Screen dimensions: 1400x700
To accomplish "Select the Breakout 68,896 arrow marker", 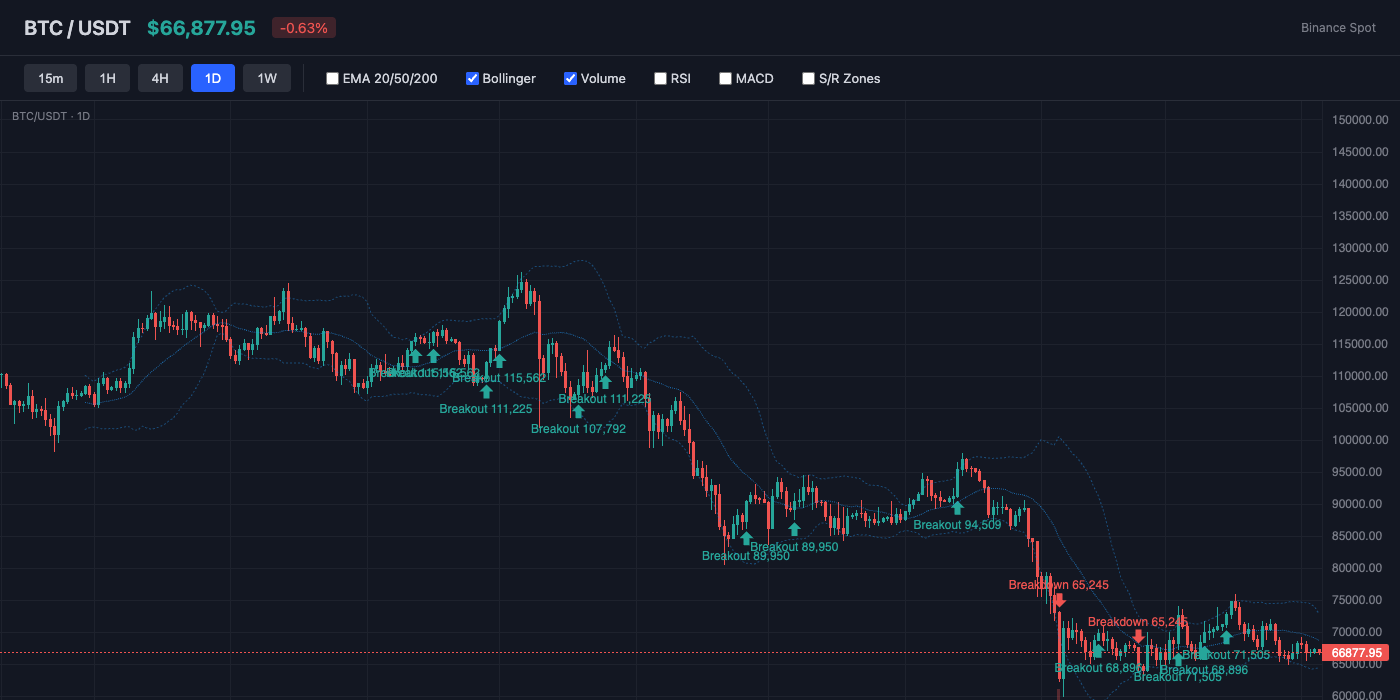I will point(1097,652).
